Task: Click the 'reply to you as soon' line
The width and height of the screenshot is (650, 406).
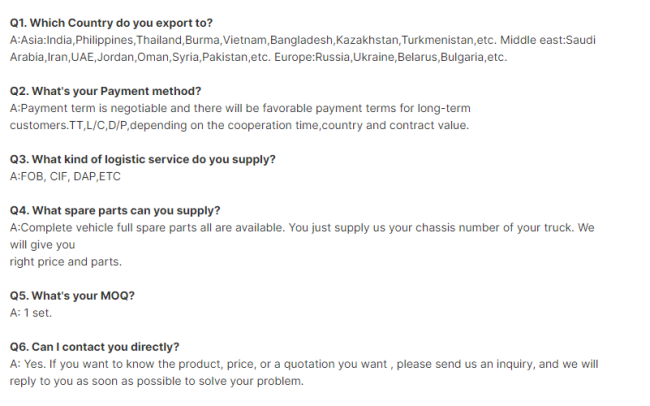Action: tap(157, 381)
